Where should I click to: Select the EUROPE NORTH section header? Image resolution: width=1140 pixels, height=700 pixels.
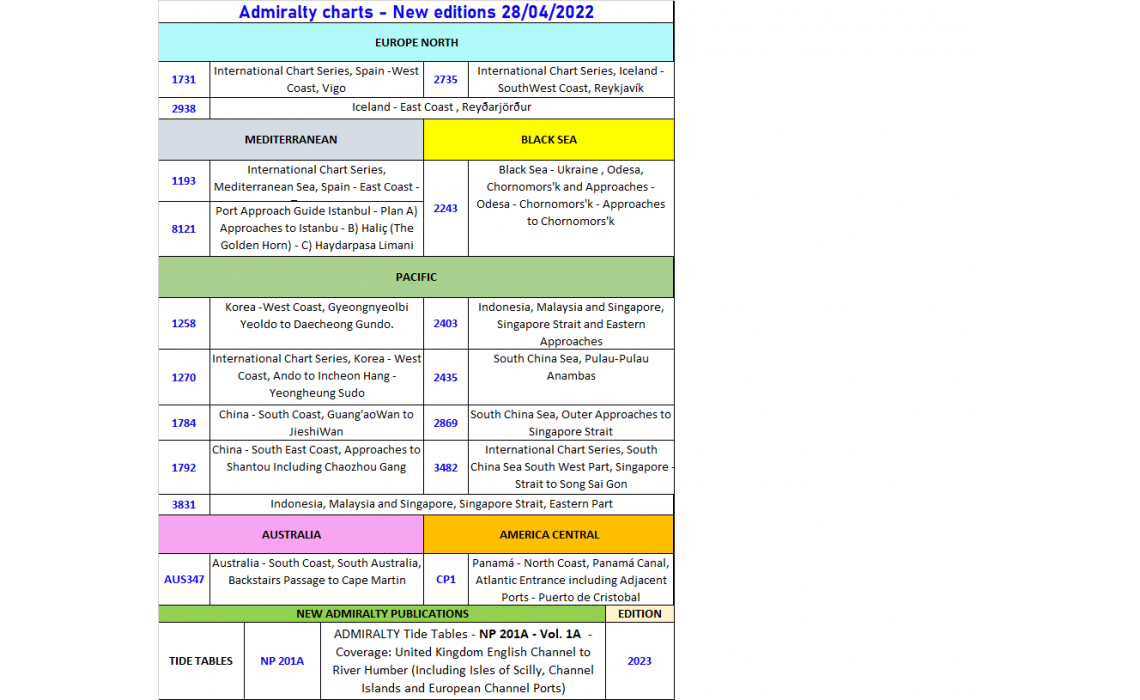(x=416, y=42)
